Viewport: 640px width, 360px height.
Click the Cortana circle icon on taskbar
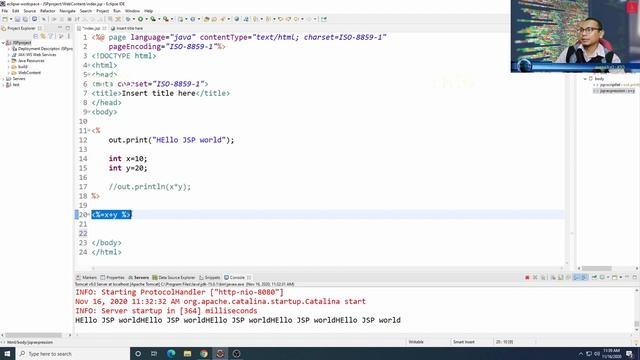138,353
